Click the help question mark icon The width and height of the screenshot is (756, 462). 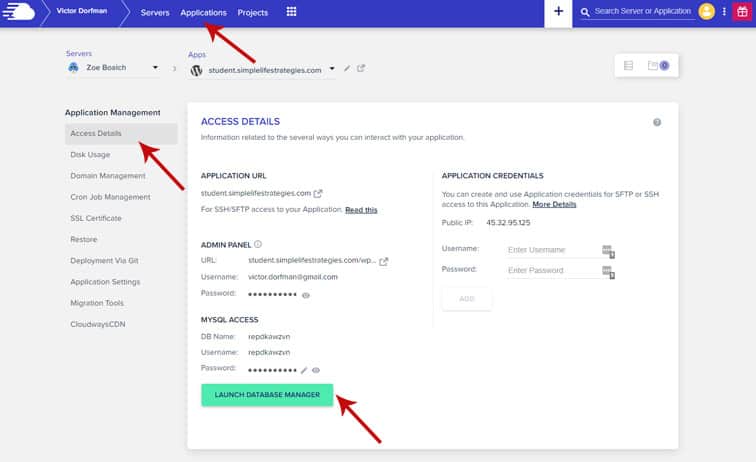coord(657,122)
